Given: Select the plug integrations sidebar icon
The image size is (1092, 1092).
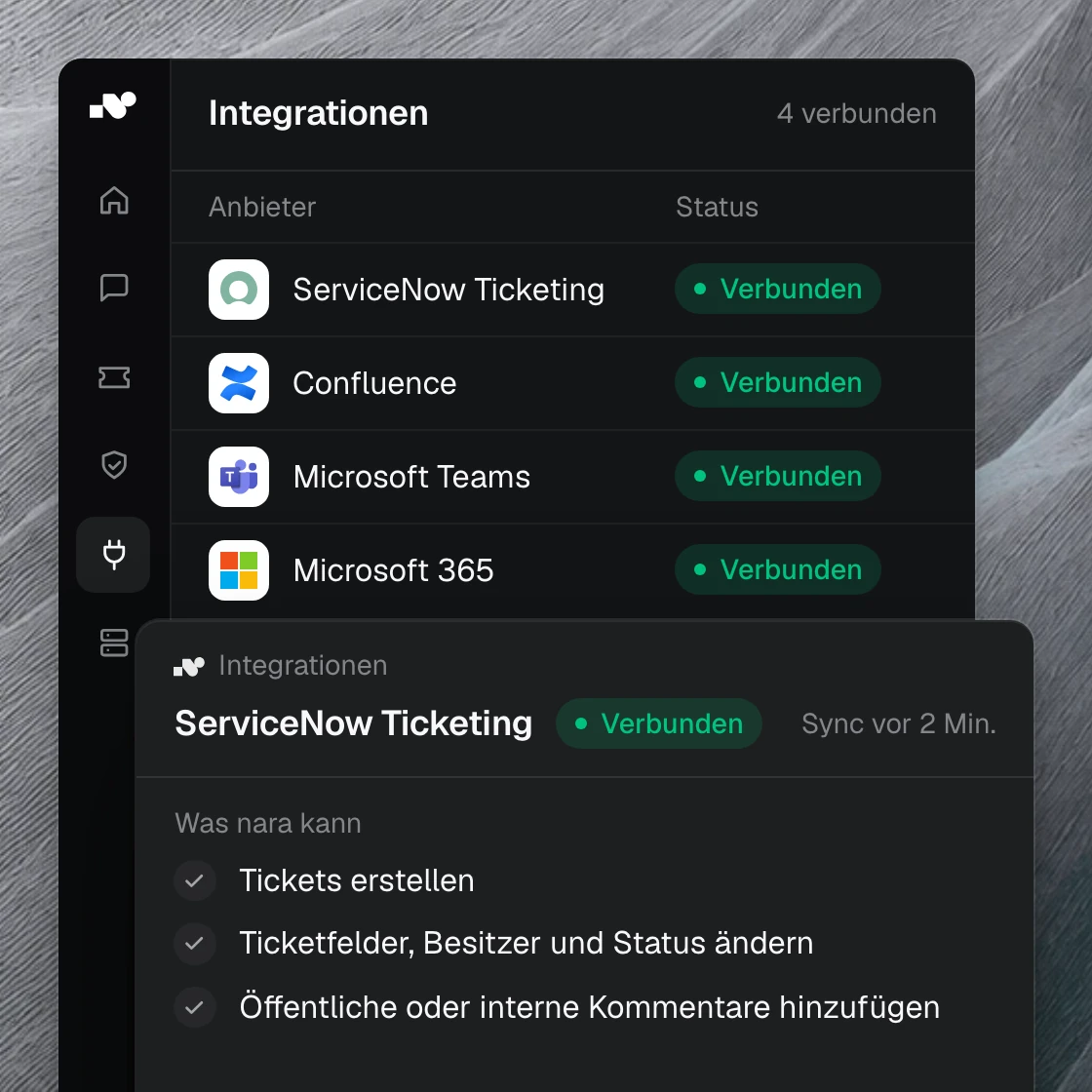Looking at the screenshot, I should [x=113, y=555].
